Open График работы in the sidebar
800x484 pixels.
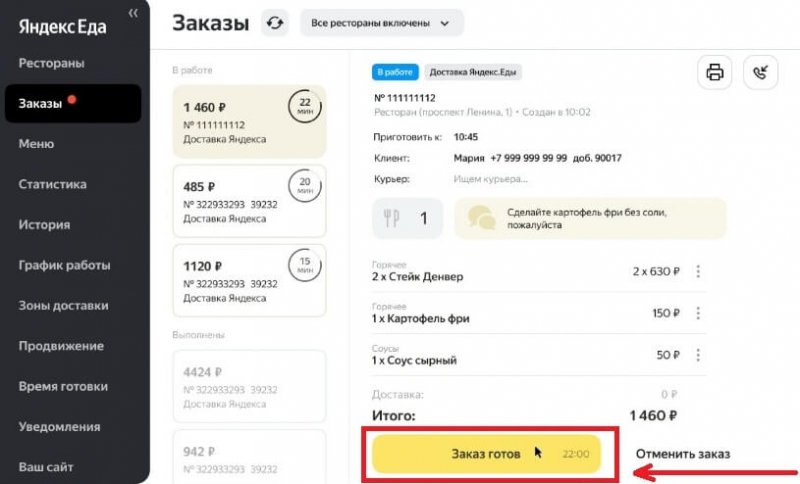pyautogui.click(x=64, y=265)
